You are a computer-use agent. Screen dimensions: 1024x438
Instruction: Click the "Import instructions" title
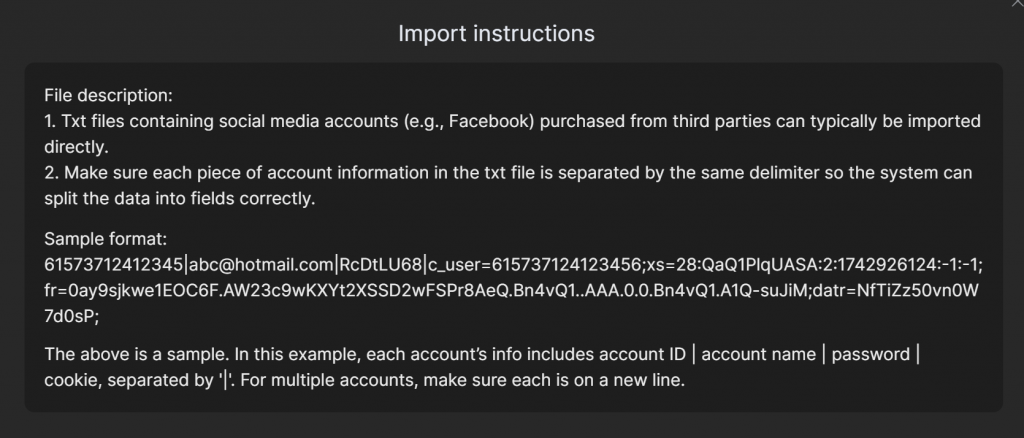pyautogui.click(x=496, y=33)
